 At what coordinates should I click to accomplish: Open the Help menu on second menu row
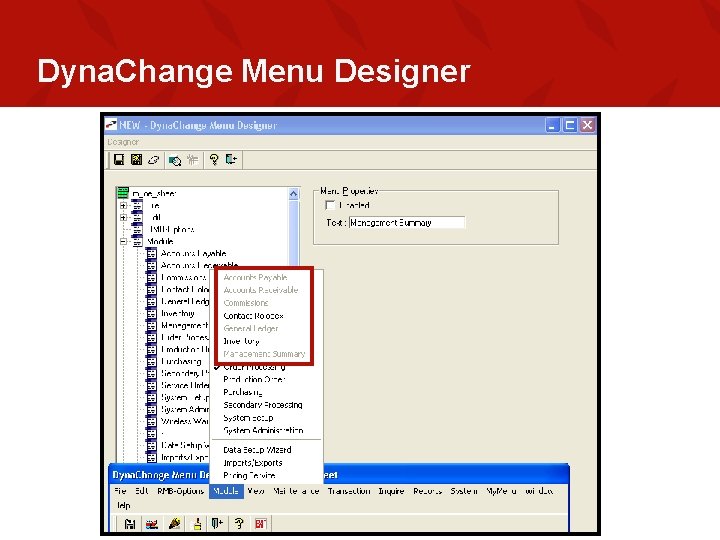[123, 505]
